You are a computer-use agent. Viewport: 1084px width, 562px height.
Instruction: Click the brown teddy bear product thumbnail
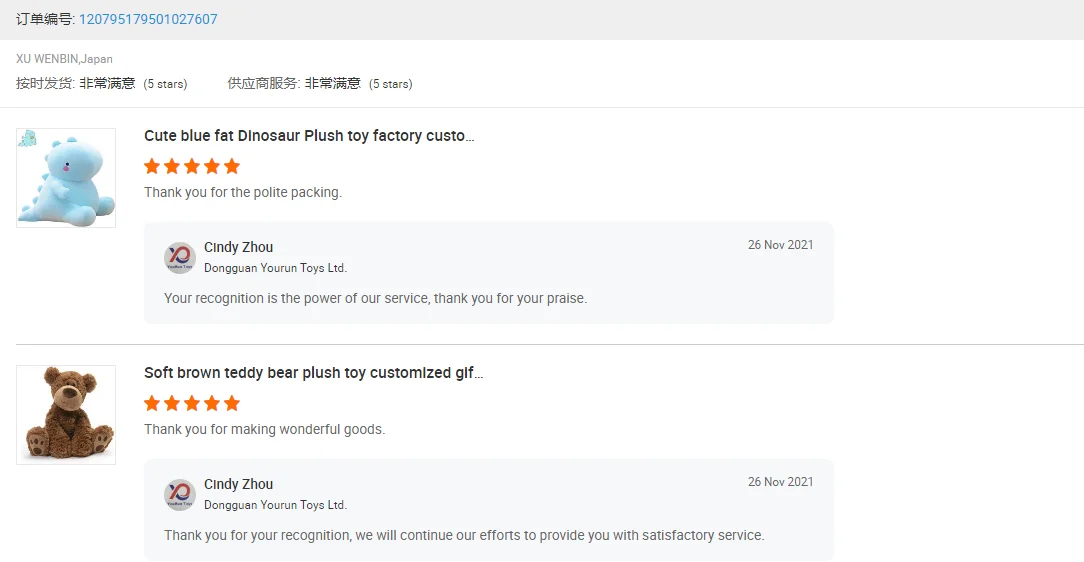point(66,414)
